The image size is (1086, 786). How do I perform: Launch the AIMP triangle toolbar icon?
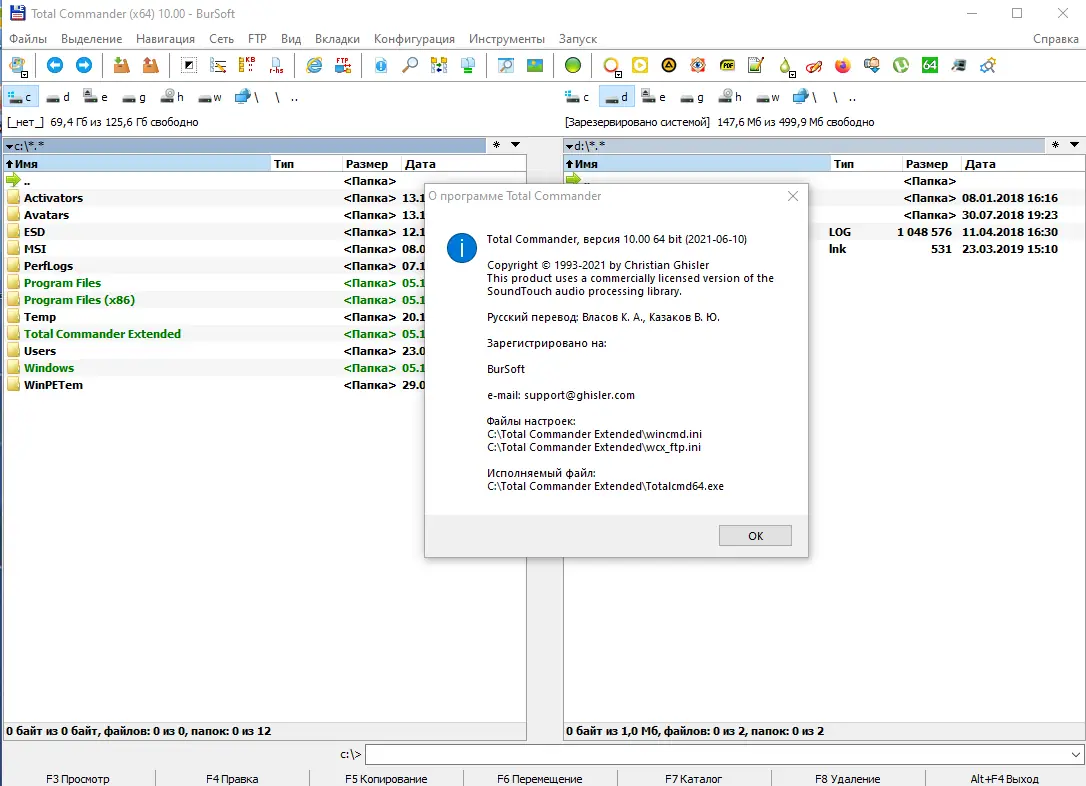[668, 65]
